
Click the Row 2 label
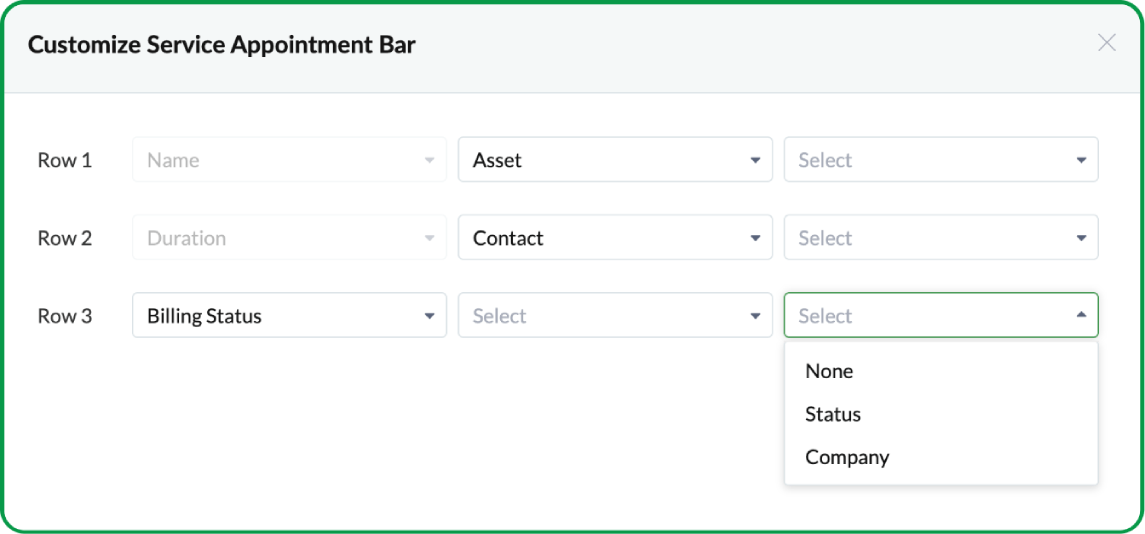click(x=65, y=238)
